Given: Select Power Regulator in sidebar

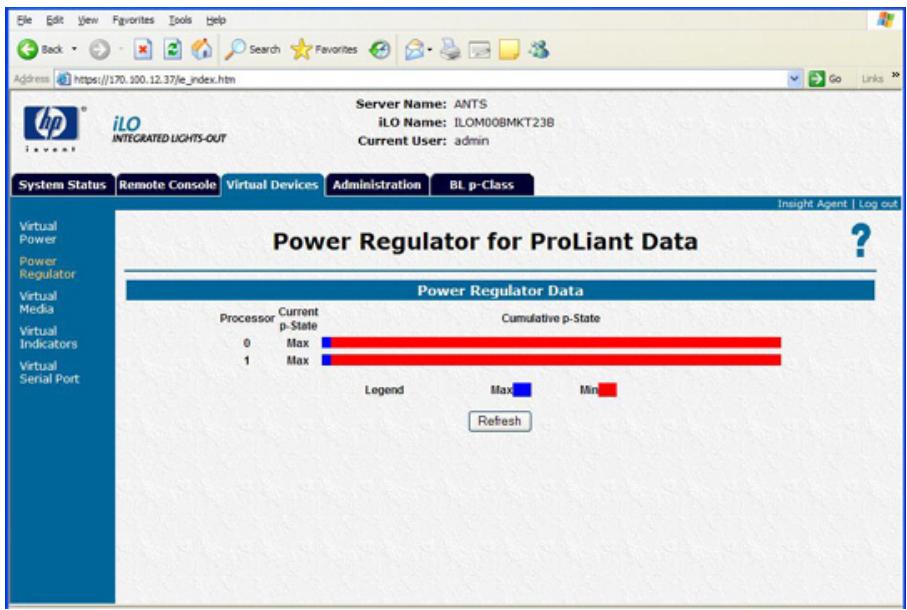Looking at the screenshot, I should pyautogui.click(x=47, y=268).
